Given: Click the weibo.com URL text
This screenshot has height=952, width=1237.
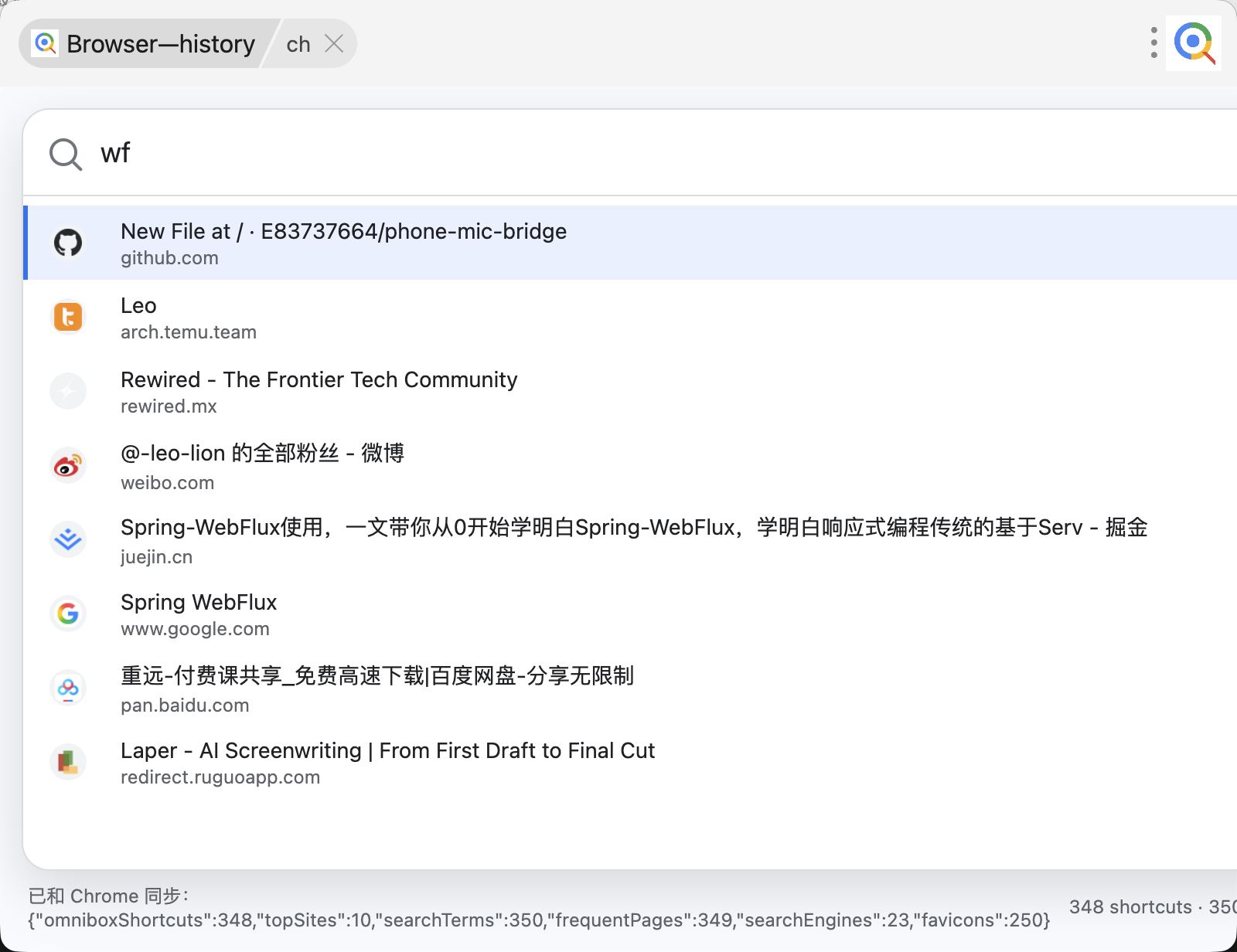Looking at the screenshot, I should point(167,483).
